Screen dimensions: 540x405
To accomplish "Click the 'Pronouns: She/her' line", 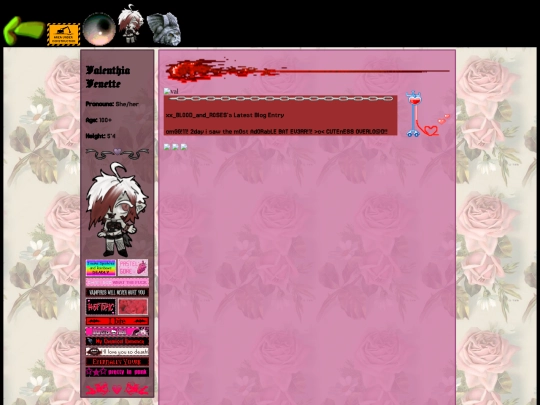I will [112, 104].
